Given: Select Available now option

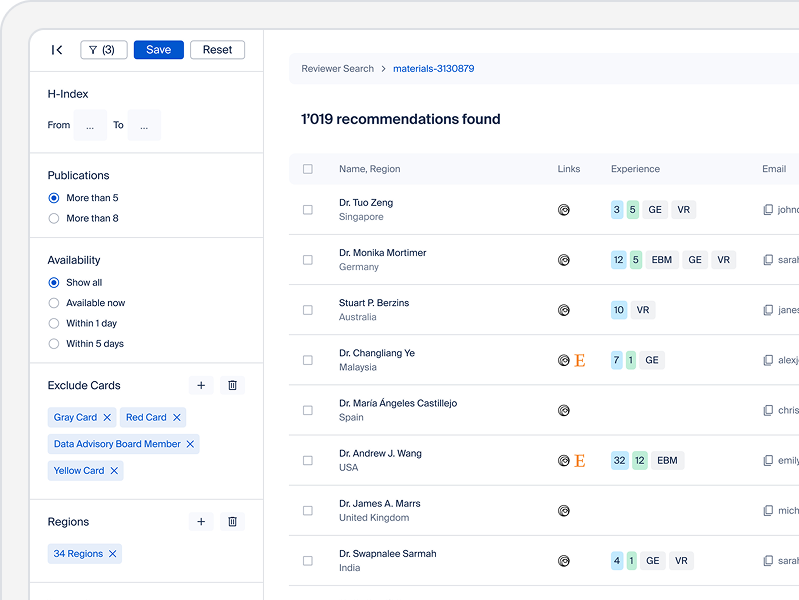Looking at the screenshot, I should tap(54, 303).
